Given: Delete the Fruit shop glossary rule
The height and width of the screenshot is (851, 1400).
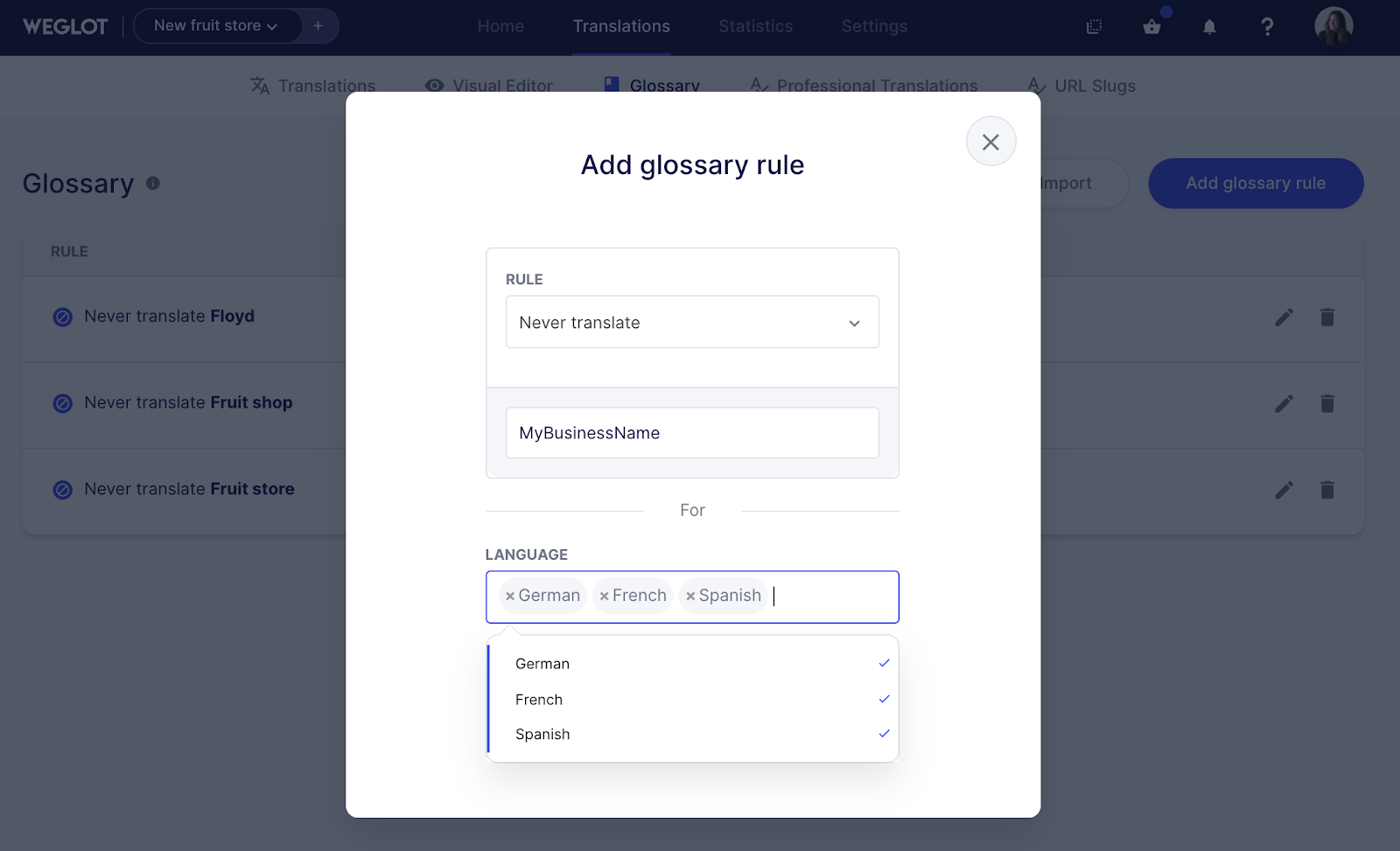Looking at the screenshot, I should (x=1327, y=403).
